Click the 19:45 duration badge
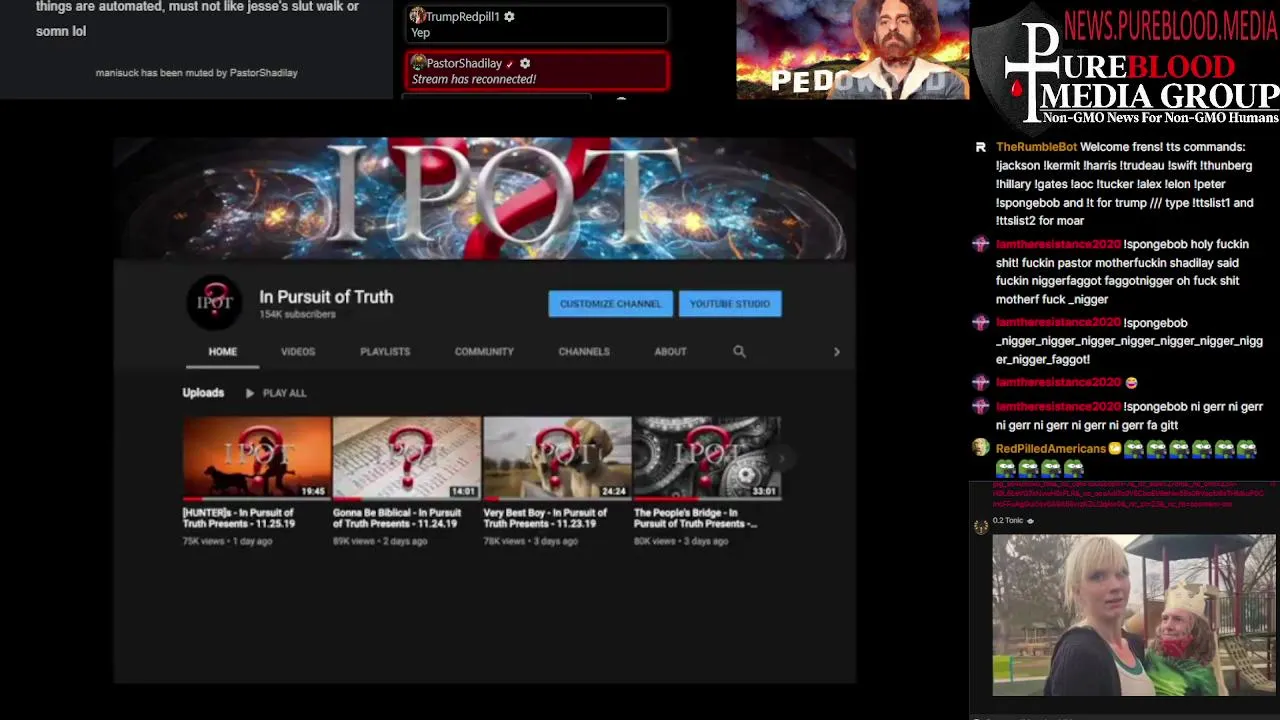Viewport: 1280px width, 720px height. (313, 491)
